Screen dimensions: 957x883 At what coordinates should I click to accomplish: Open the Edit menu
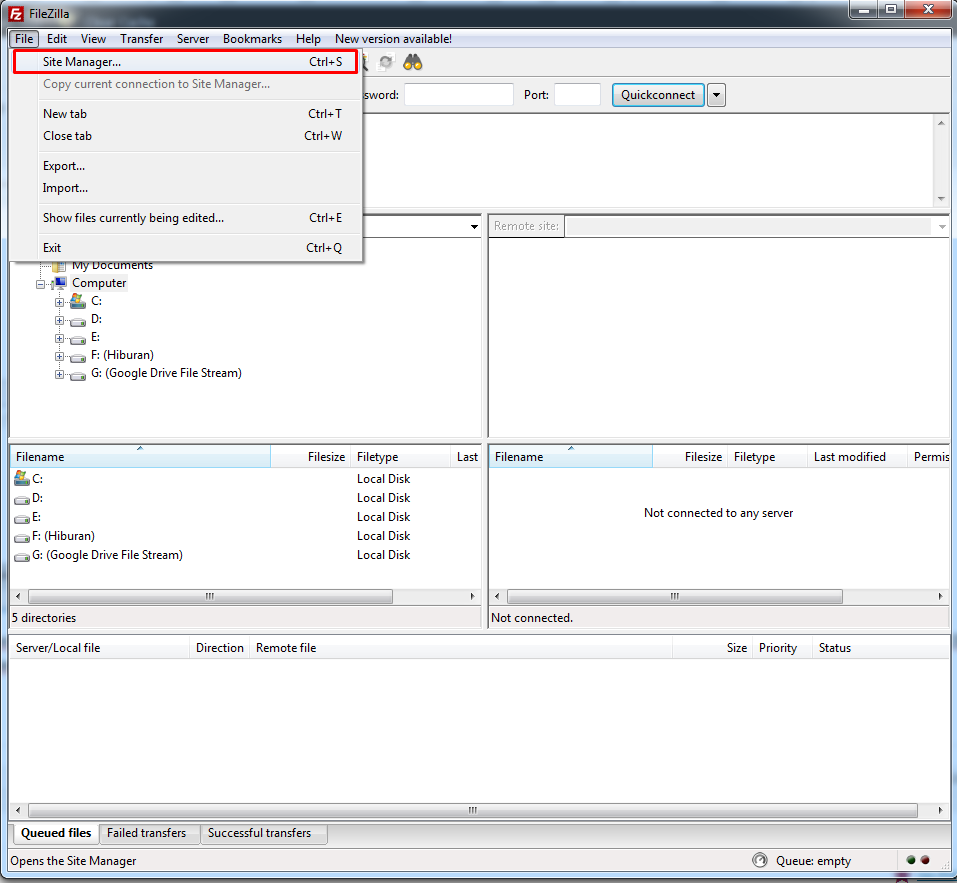57,38
